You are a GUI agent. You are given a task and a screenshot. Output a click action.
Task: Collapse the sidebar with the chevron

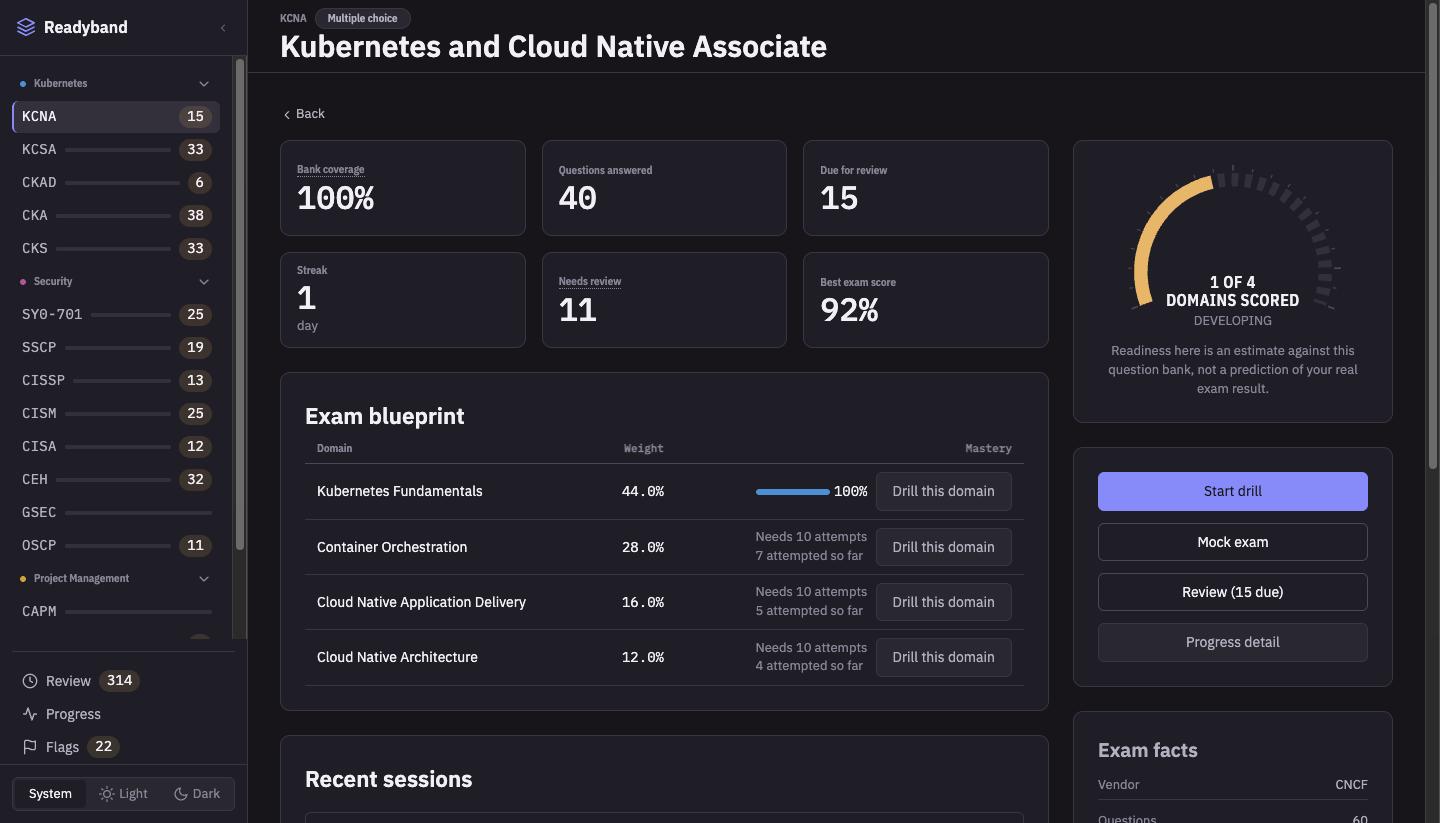click(x=223, y=28)
